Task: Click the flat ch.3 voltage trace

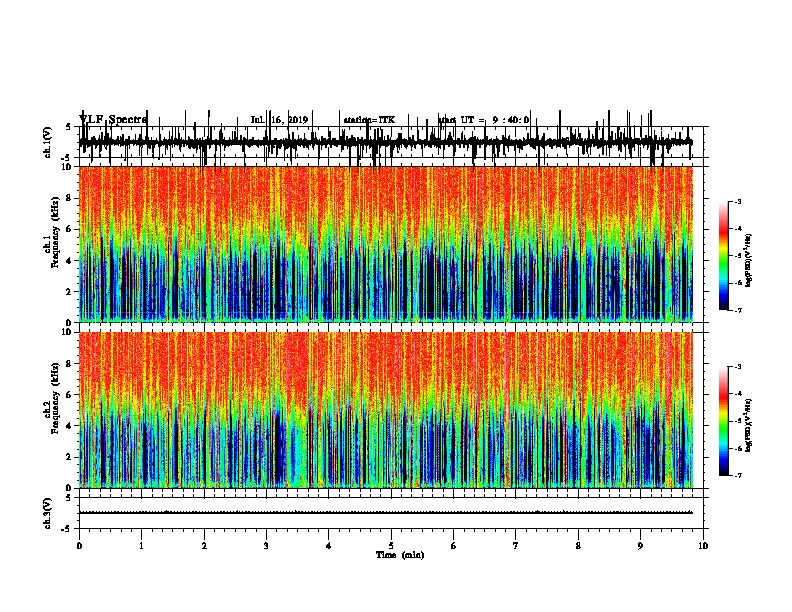Action: tap(386, 513)
